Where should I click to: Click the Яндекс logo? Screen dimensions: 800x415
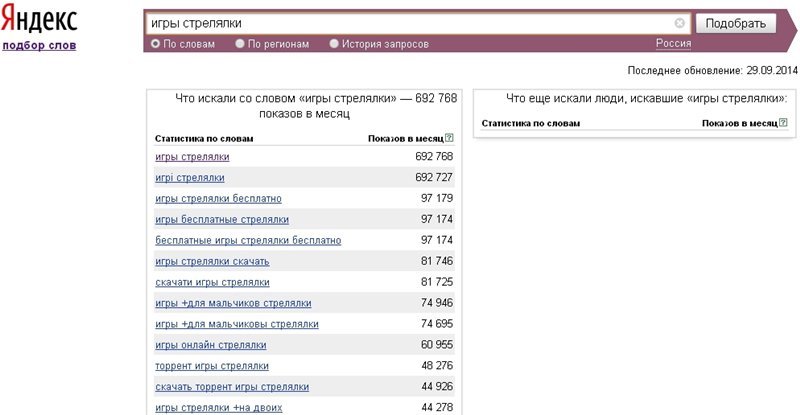[39, 20]
